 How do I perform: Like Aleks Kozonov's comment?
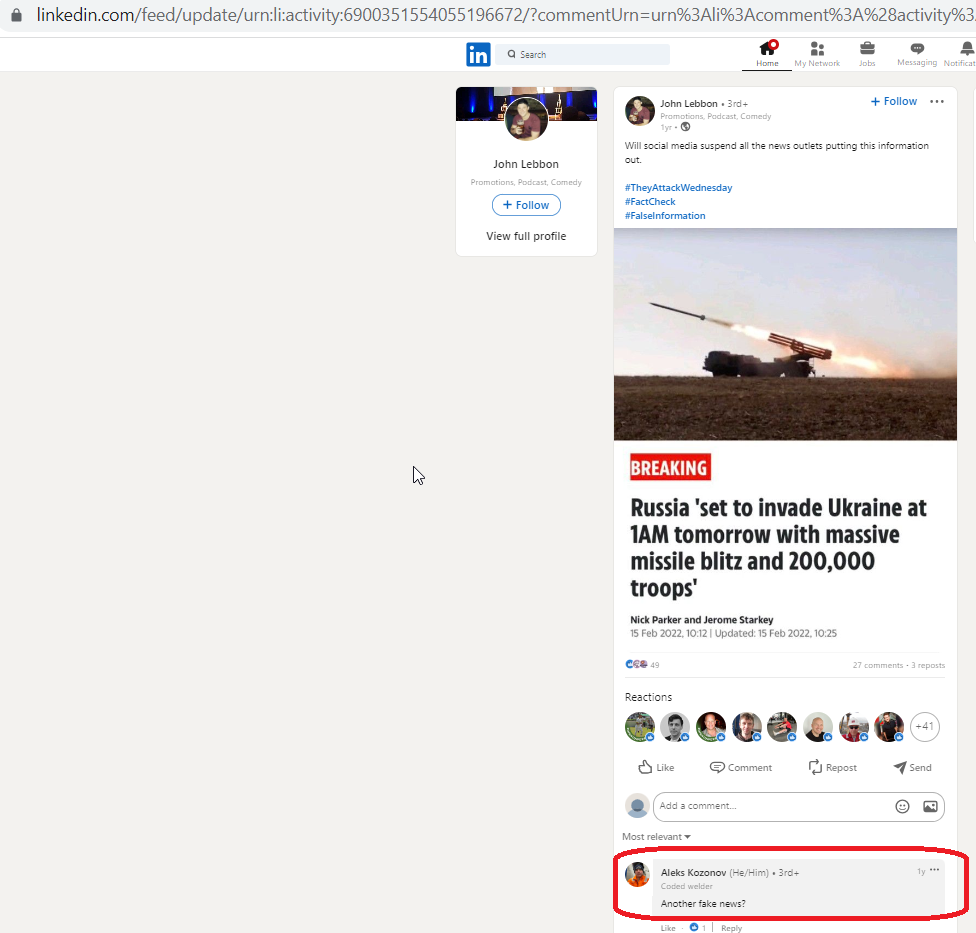coord(668,928)
